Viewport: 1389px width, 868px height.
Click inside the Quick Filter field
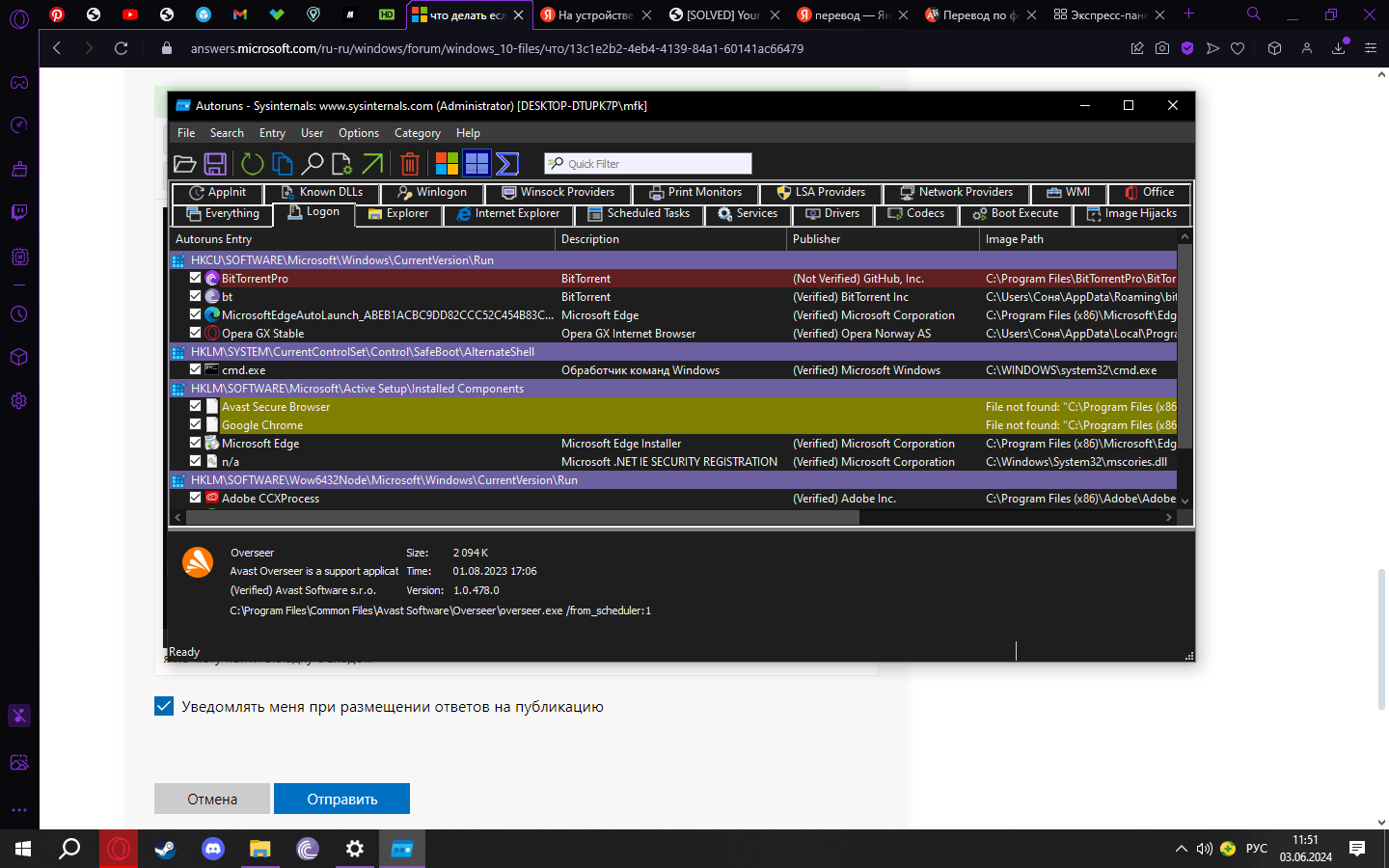click(x=648, y=164)
